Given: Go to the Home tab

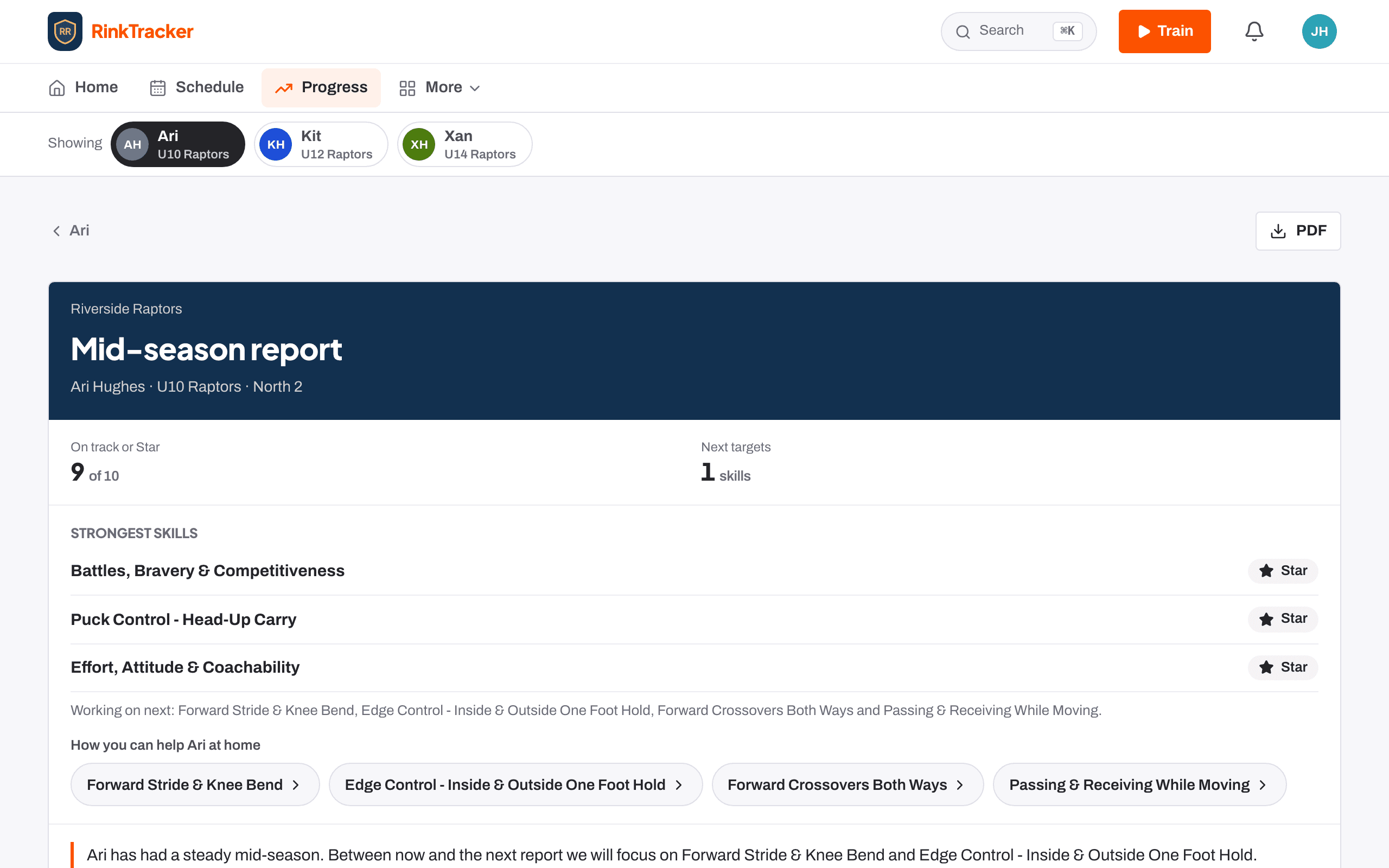Looking at the screenshot, I should (x=83, y=87).
